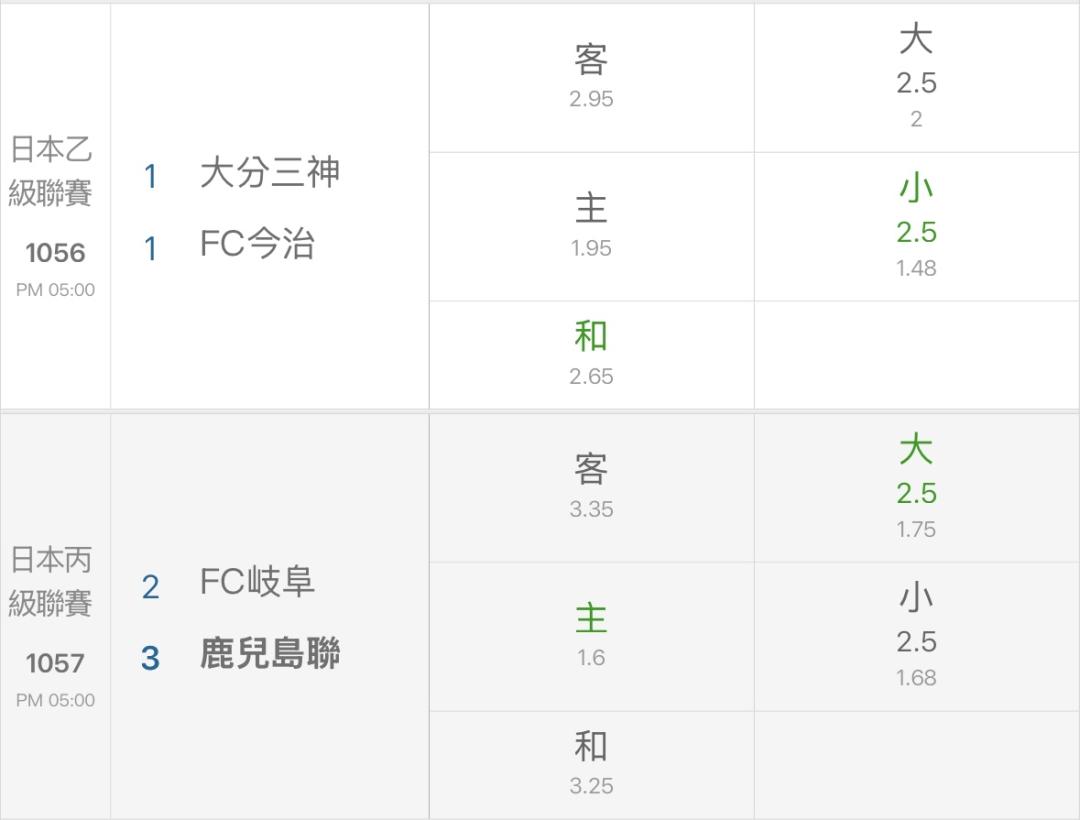Pick 大 2.5 at odds 2
This screenshot has height=820, width=1080.
(916, 77)
